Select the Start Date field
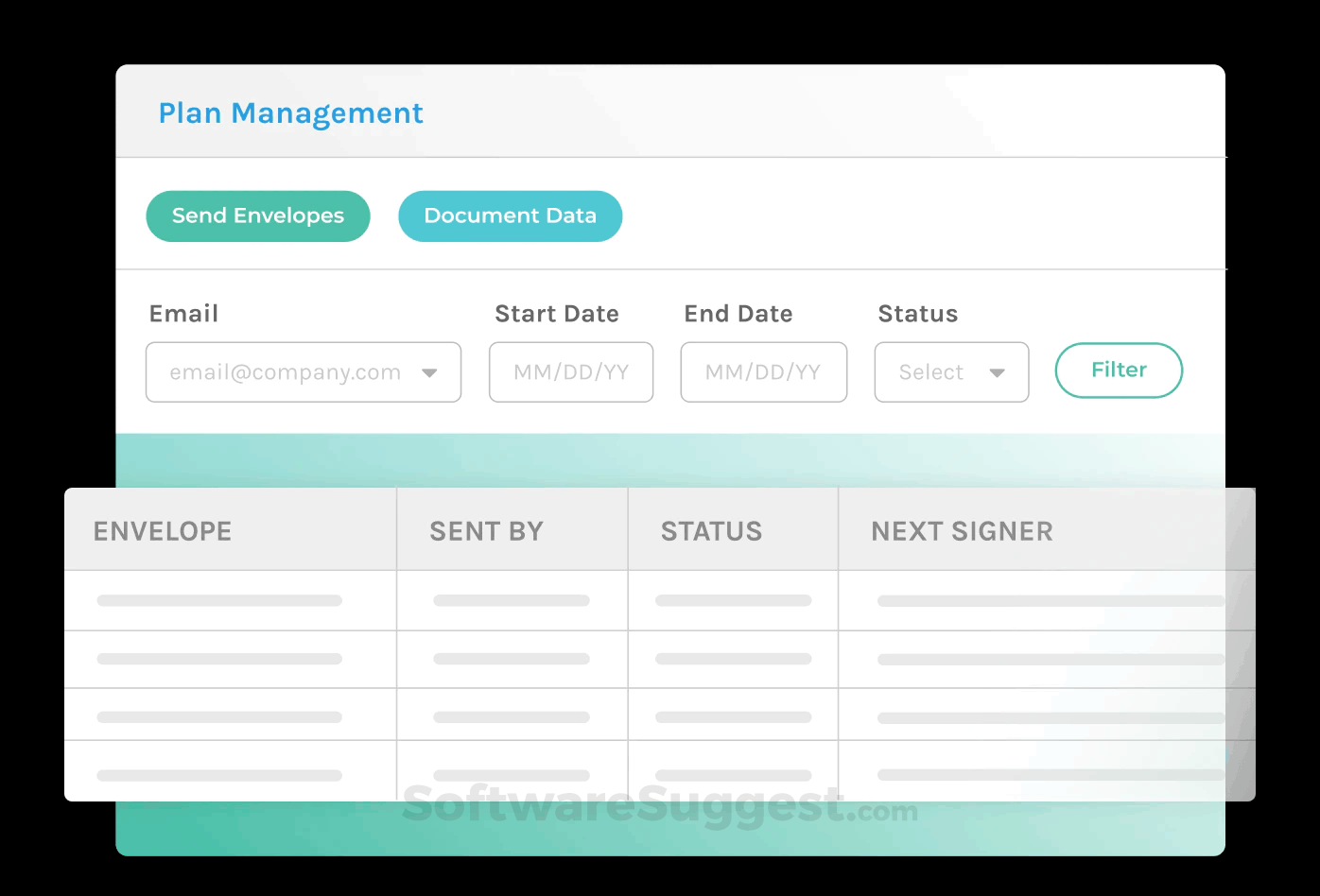 570,372
